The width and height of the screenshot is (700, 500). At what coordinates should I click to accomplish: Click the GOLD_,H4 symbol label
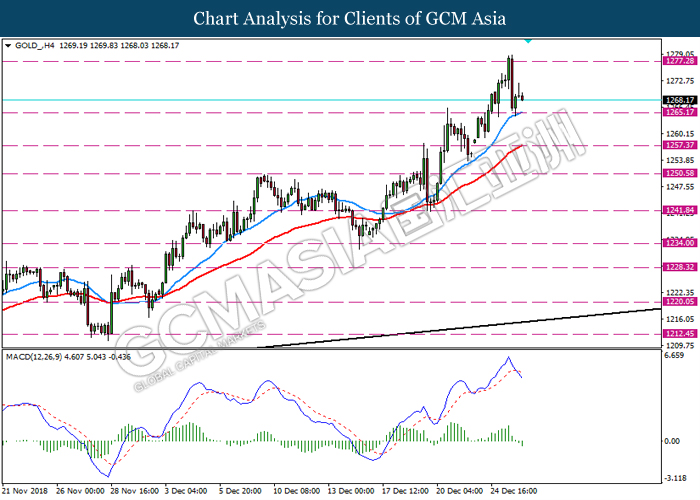tap(34, 46)
